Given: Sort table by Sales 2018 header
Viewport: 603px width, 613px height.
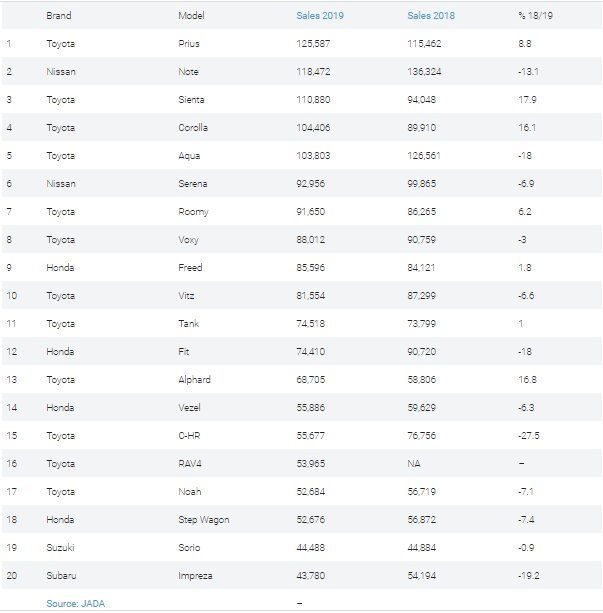Looking at the screenshot, I should 431,16.
